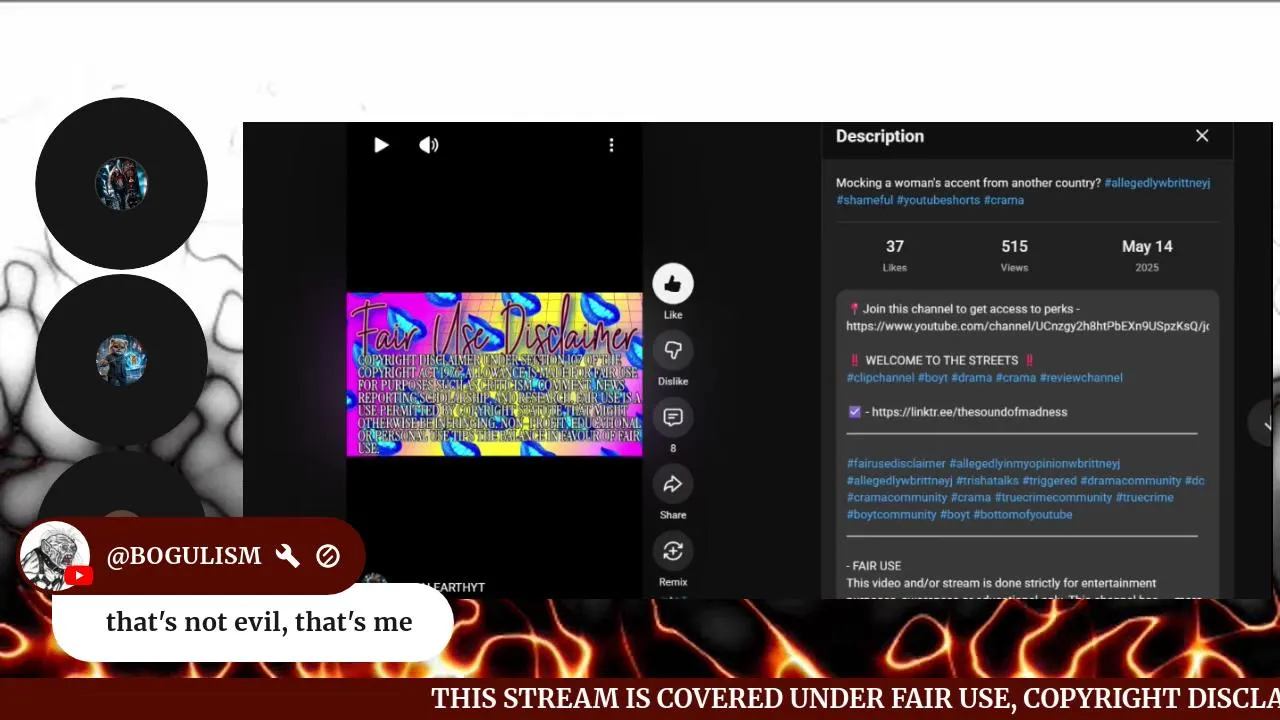Play the YouTube short video
The height and width of the screenshot is (720, 1280).
tap(381, 145)
